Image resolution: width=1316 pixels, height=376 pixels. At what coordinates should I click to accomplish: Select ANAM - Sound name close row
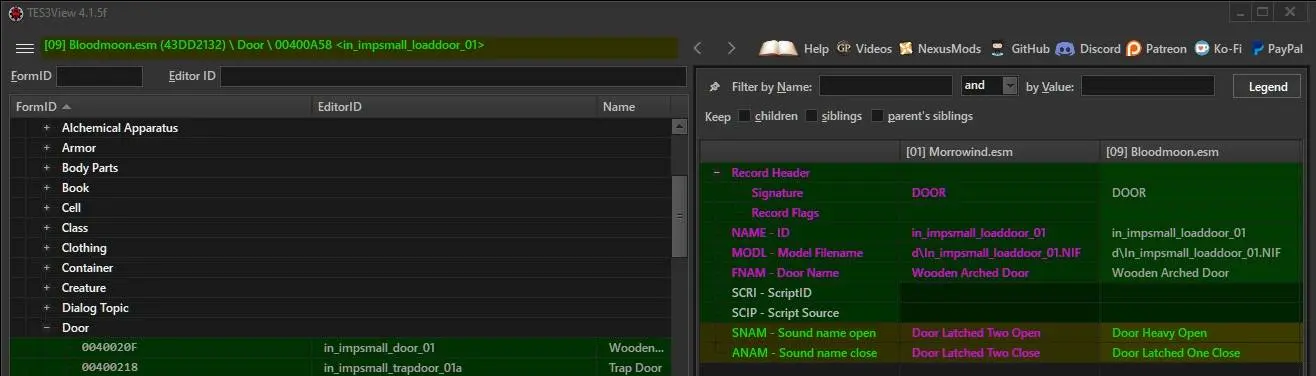[x=1002, y=353]
